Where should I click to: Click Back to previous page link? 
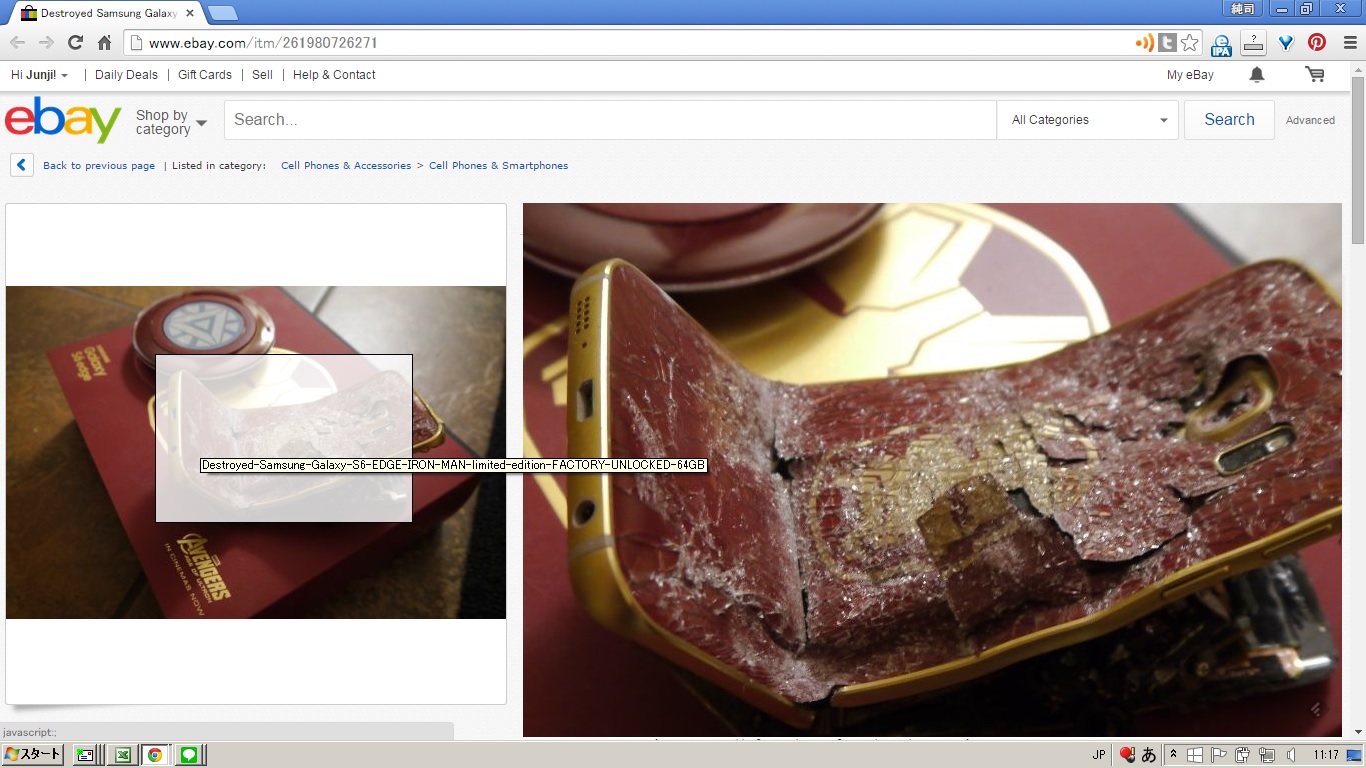click(99, 166)
